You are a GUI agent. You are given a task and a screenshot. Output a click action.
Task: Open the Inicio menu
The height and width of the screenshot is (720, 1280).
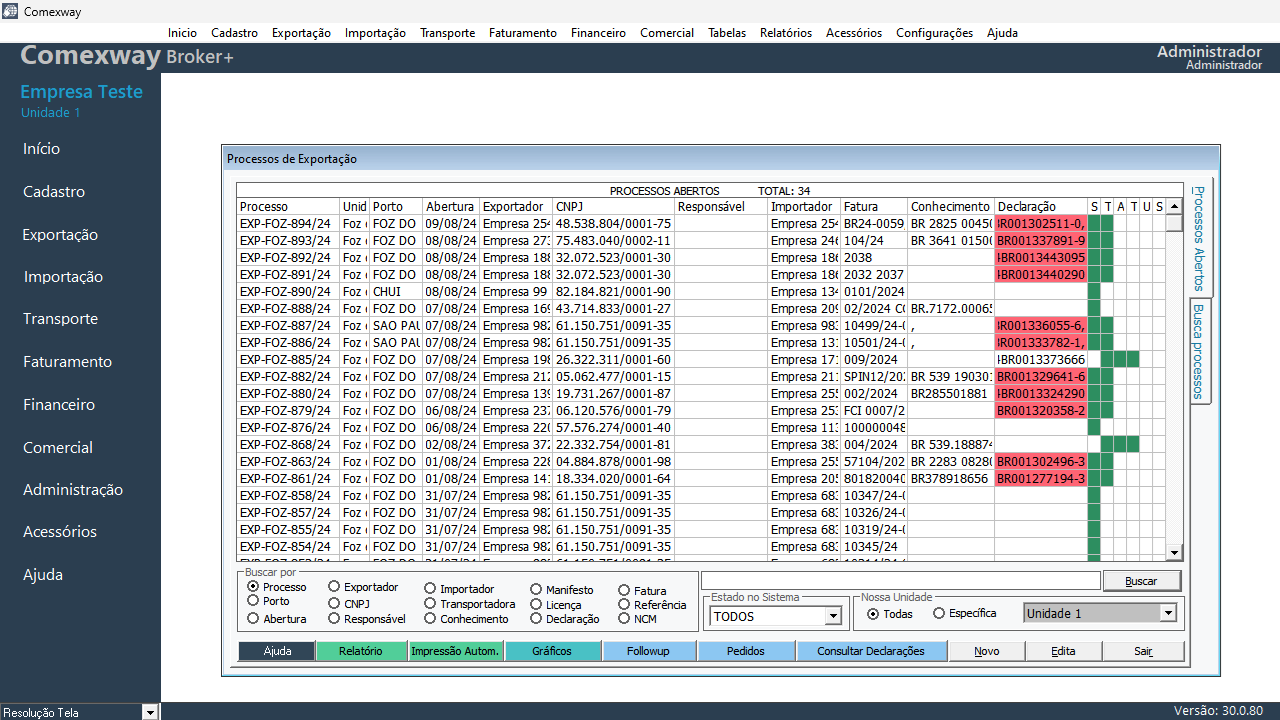[x=182, y=33]
